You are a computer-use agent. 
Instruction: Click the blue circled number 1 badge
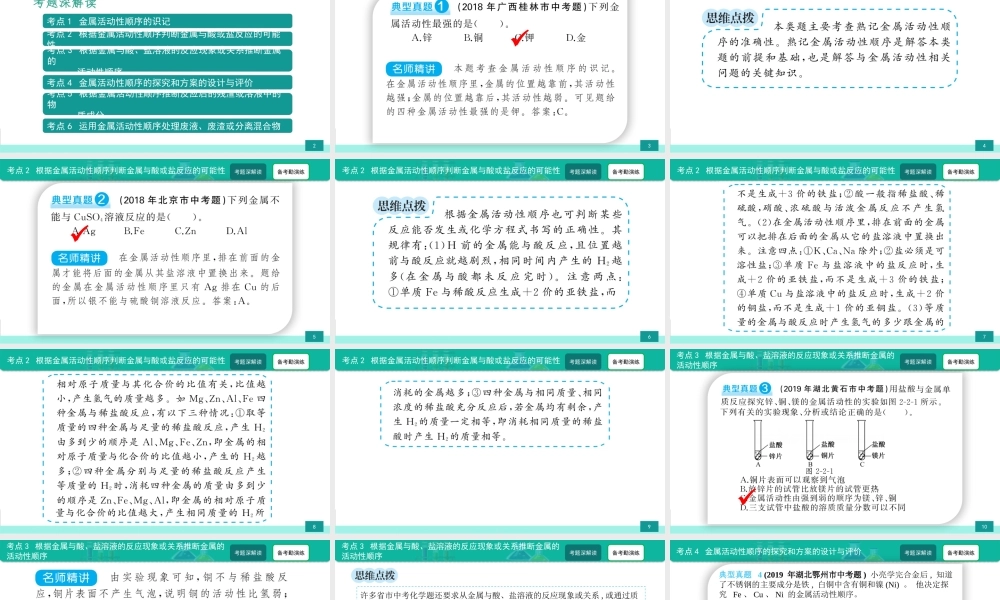[x=441, y=7]
